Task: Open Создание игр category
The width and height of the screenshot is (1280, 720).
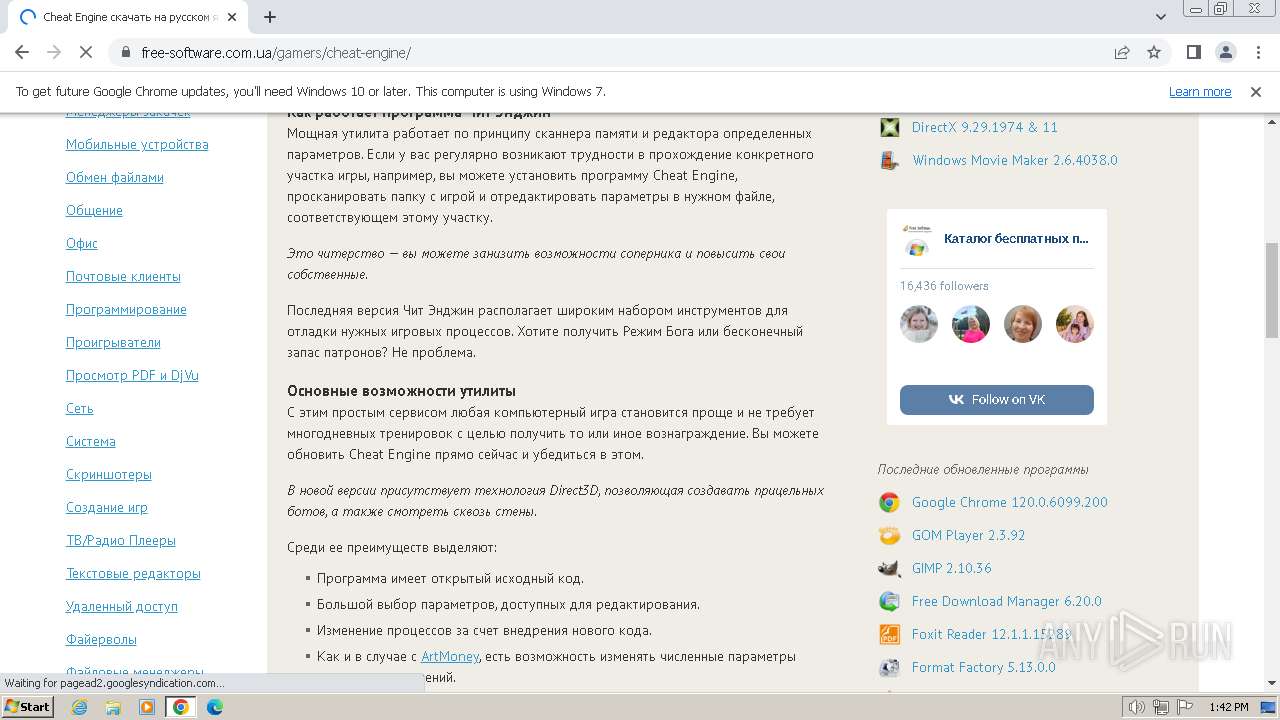Action: coord(107,507)
